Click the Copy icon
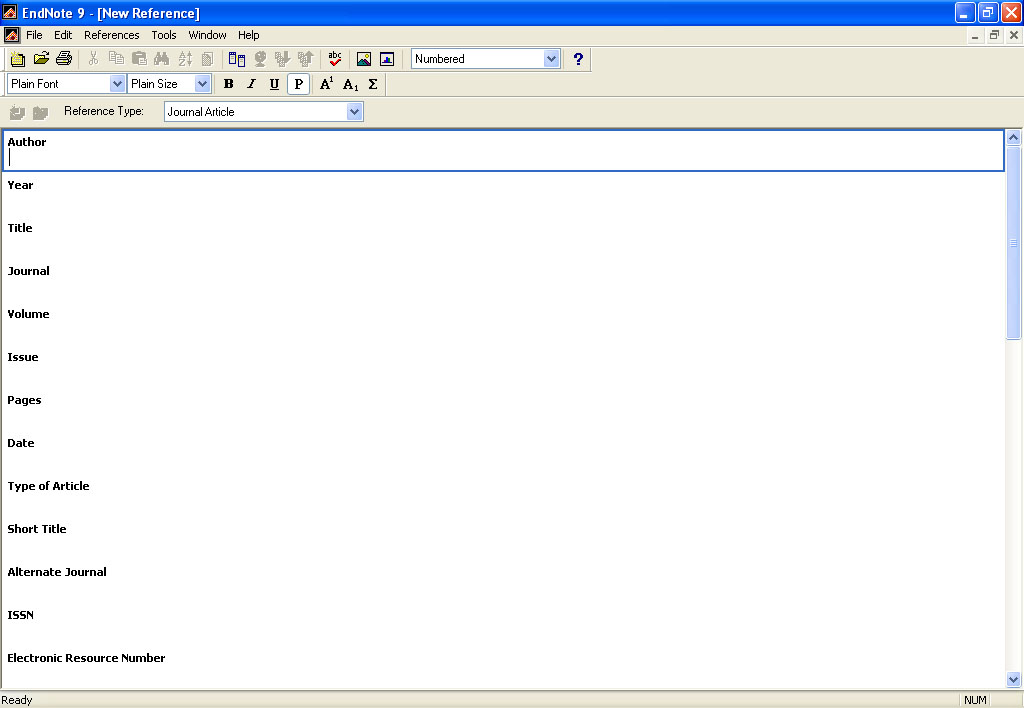The width and height of the screenshot is (1024, 708). point(116,59)
